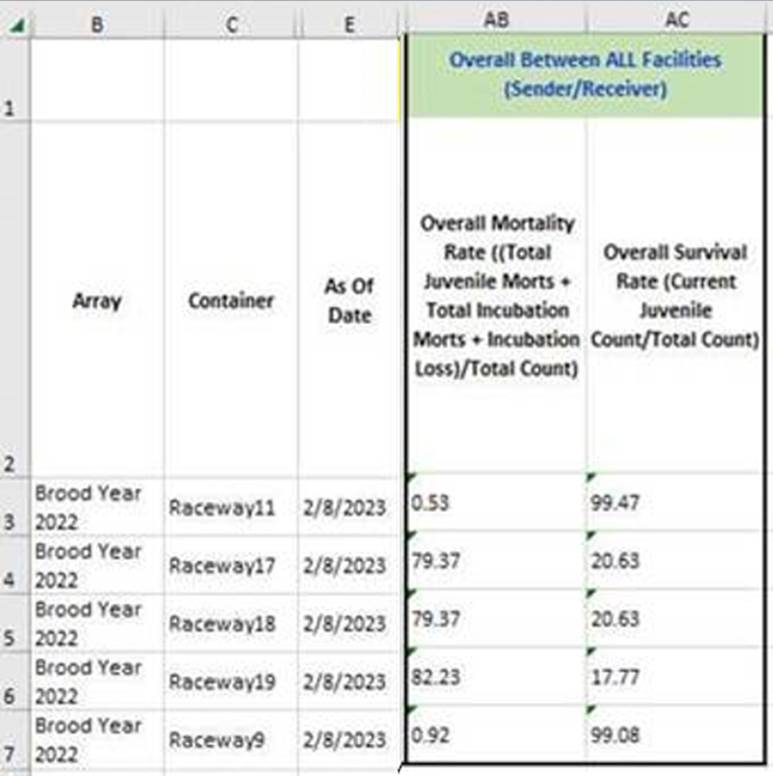Screen dimensions: 773x776
Task: Select column E header
Action: click(x=349, y=24)
